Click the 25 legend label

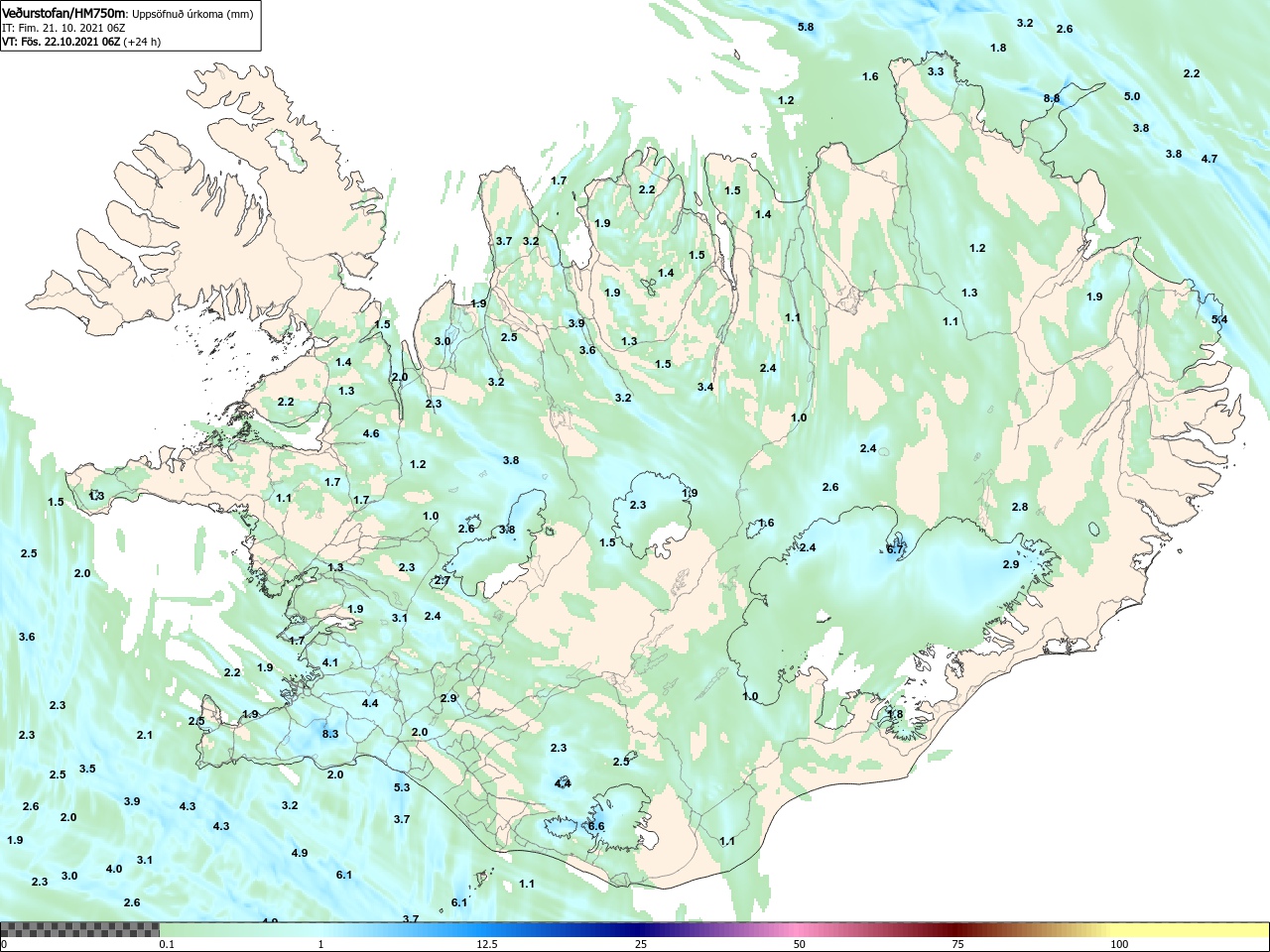pos(642,944)
